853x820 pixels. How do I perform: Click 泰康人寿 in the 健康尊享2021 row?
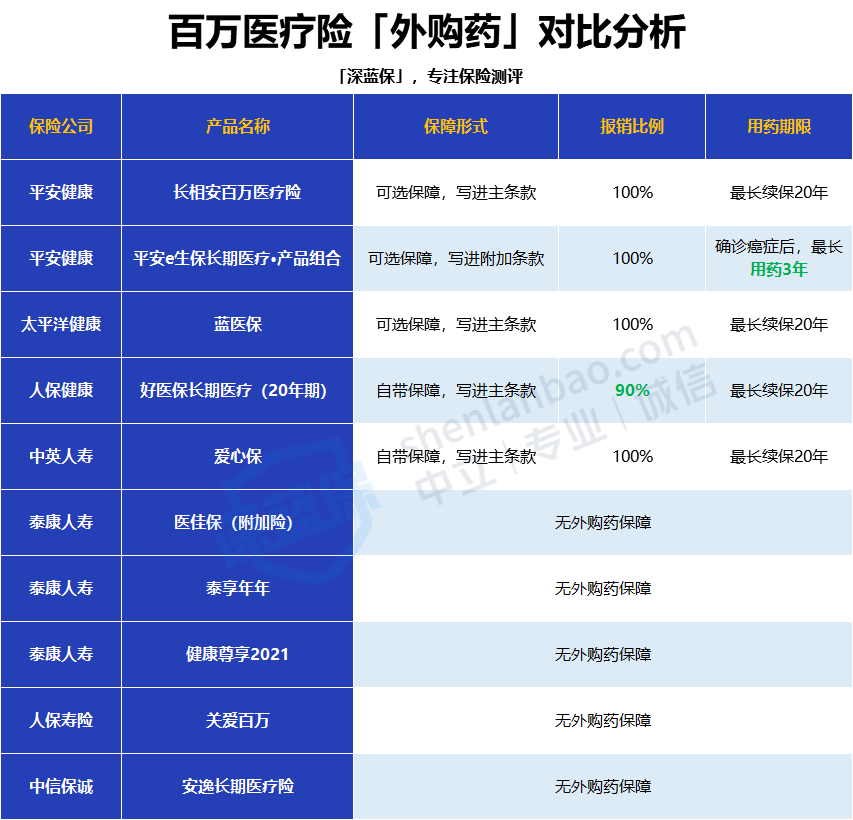pos(61,654)
